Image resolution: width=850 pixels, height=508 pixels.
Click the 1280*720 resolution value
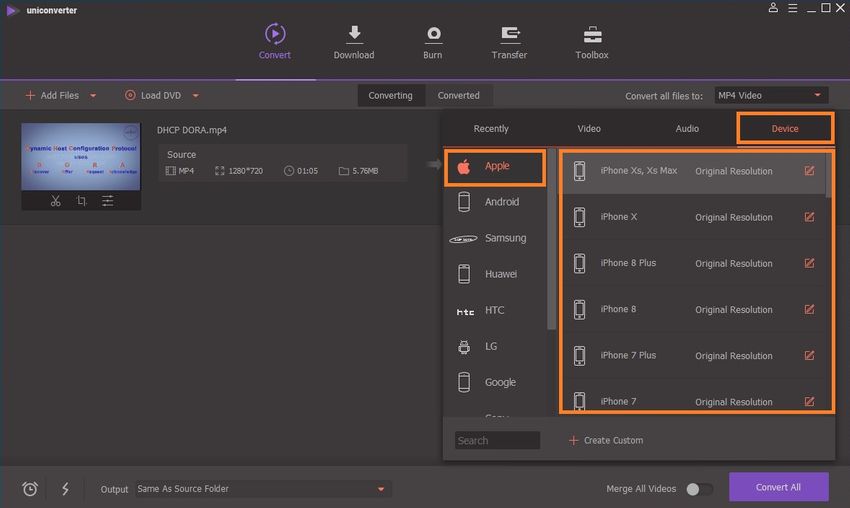pos(245,171)
